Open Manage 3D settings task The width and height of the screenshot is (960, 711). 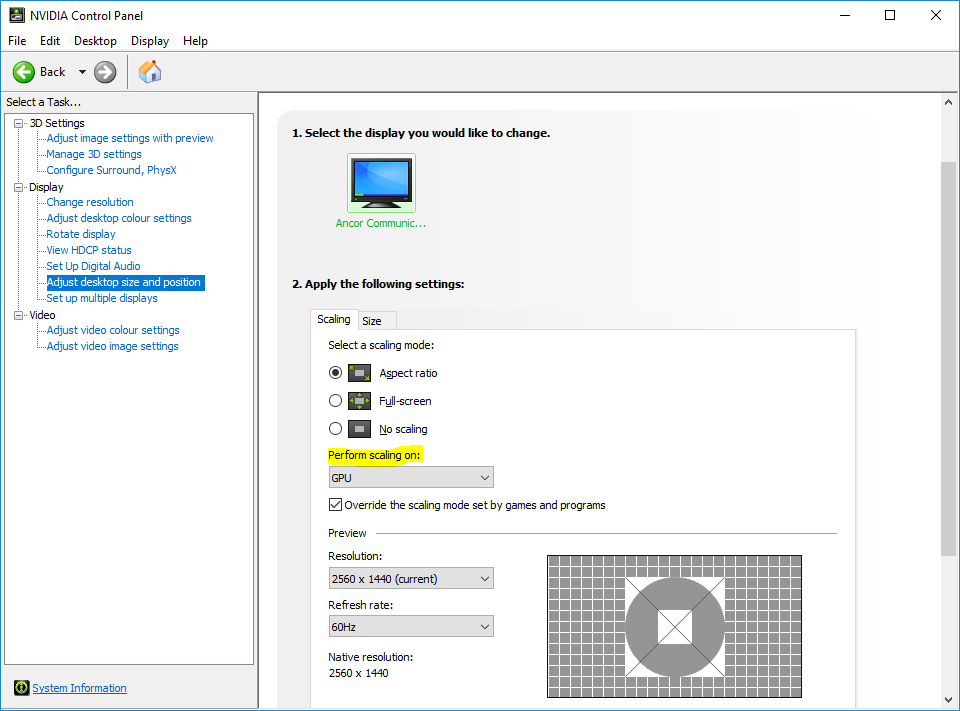point(94,154)
